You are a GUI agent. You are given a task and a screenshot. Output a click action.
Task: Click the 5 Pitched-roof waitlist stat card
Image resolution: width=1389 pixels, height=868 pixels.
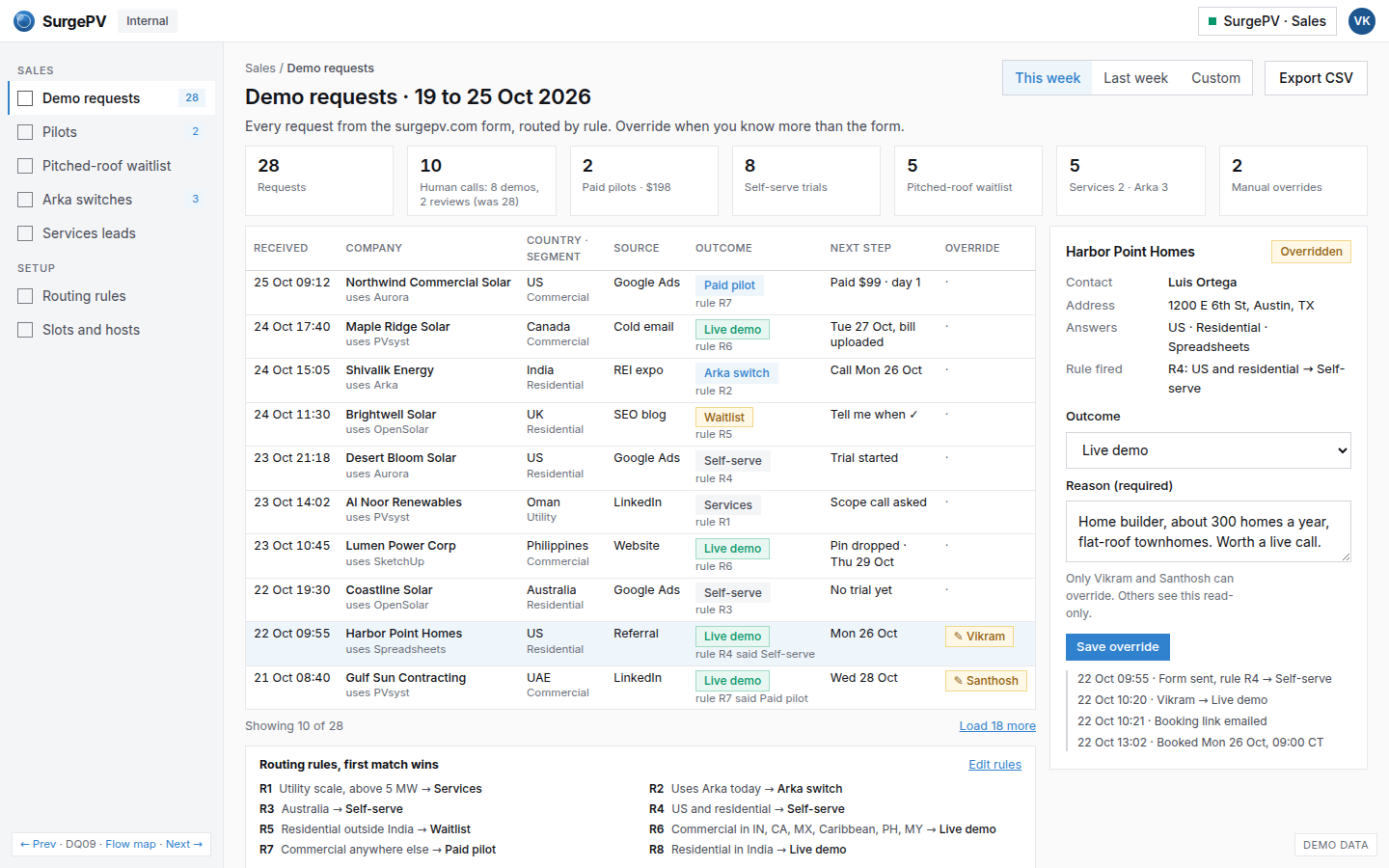[x=968, y=180]
